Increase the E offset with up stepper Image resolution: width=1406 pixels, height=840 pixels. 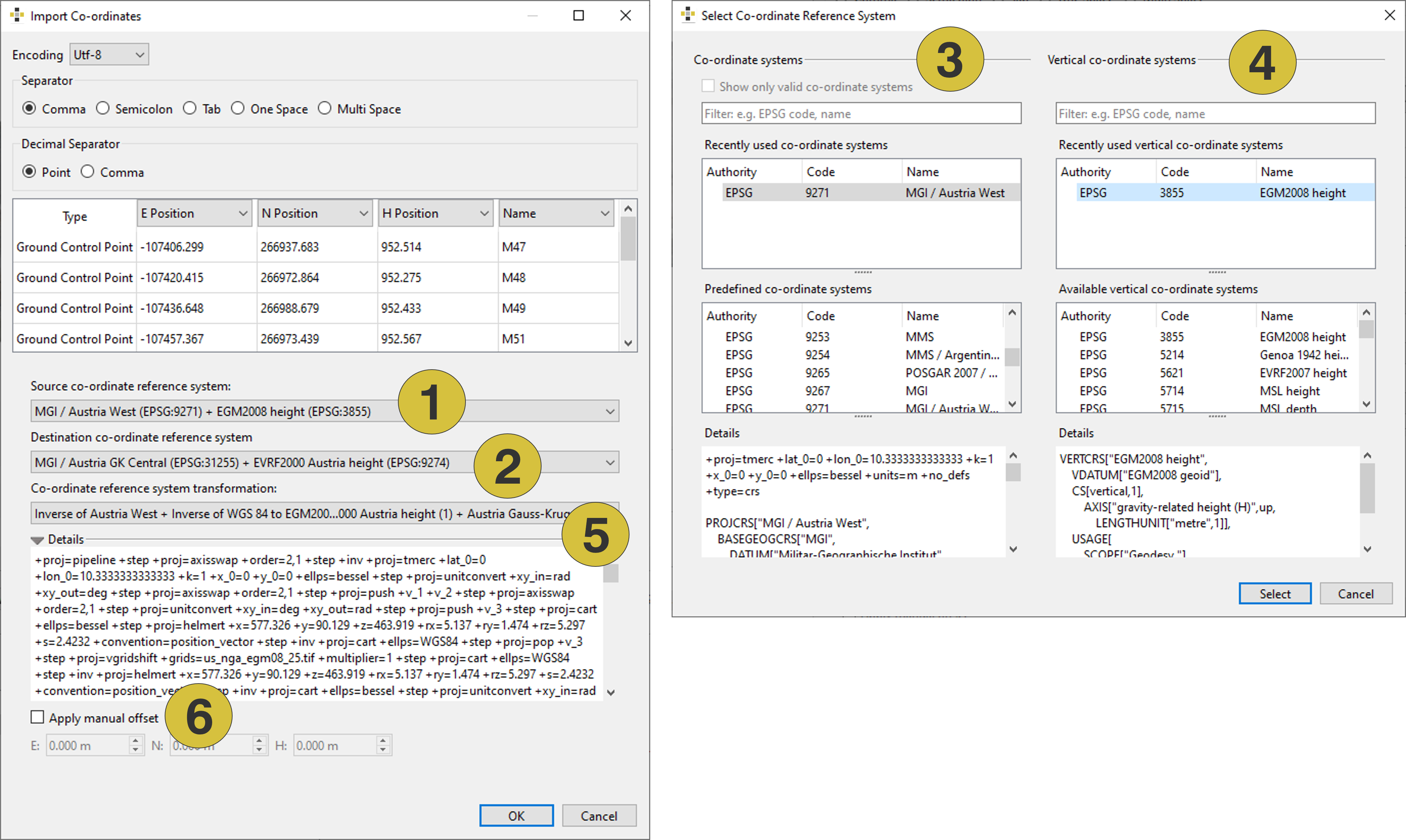tap(135, 740)
